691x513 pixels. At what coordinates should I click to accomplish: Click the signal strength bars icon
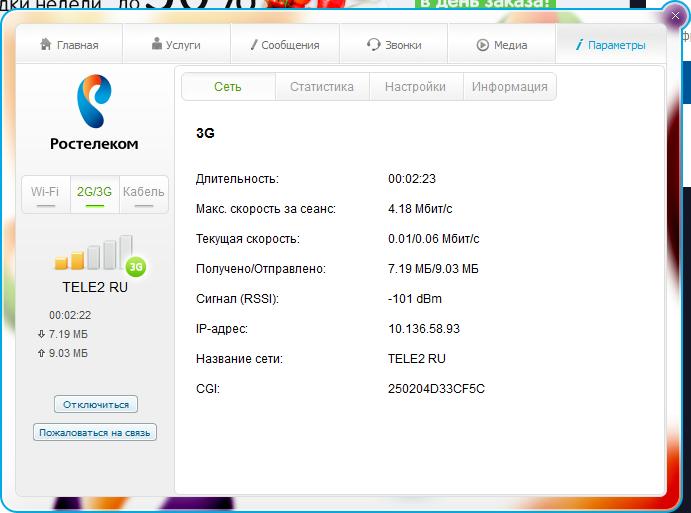(93, 254)
